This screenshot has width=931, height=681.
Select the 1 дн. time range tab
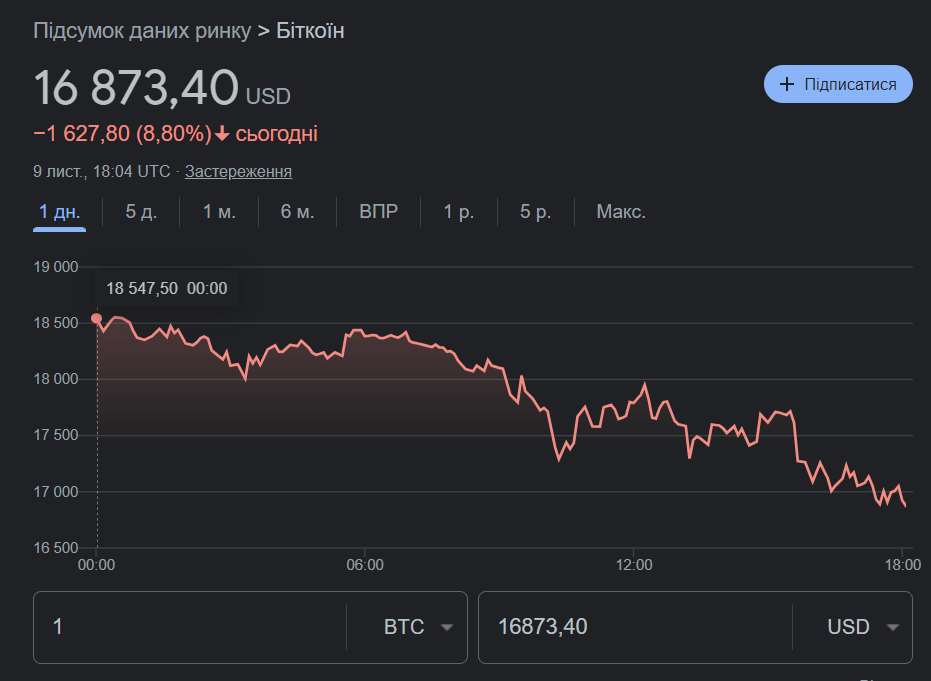59,212
